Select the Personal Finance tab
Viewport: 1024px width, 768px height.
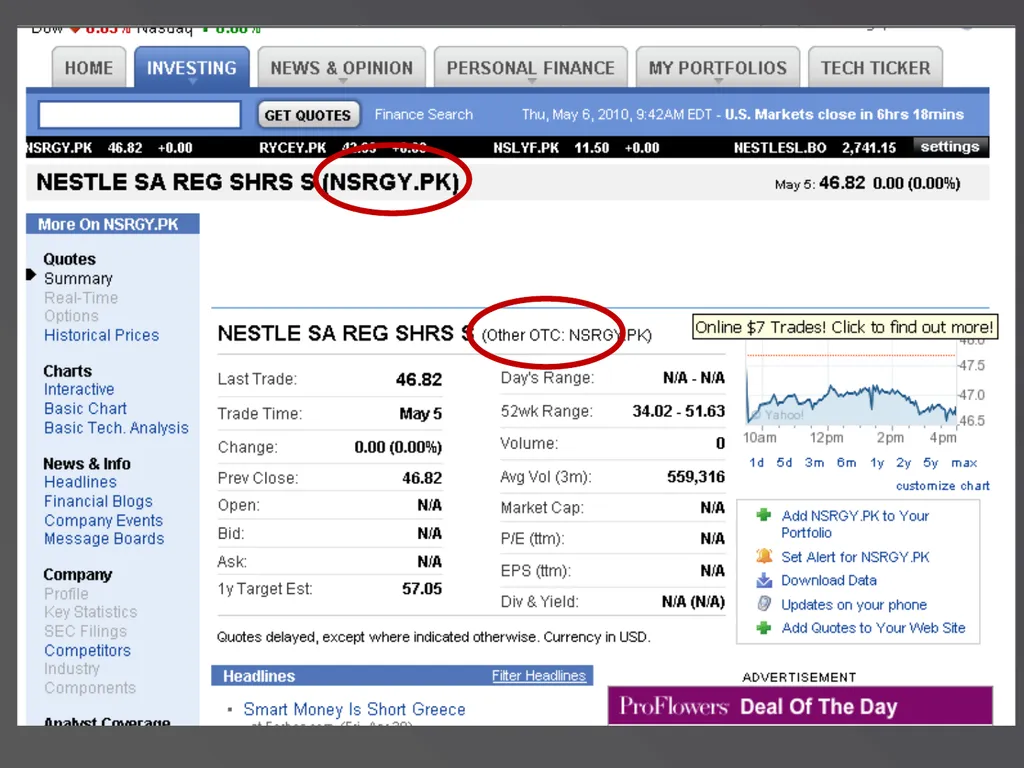click(x=530, y=67)
